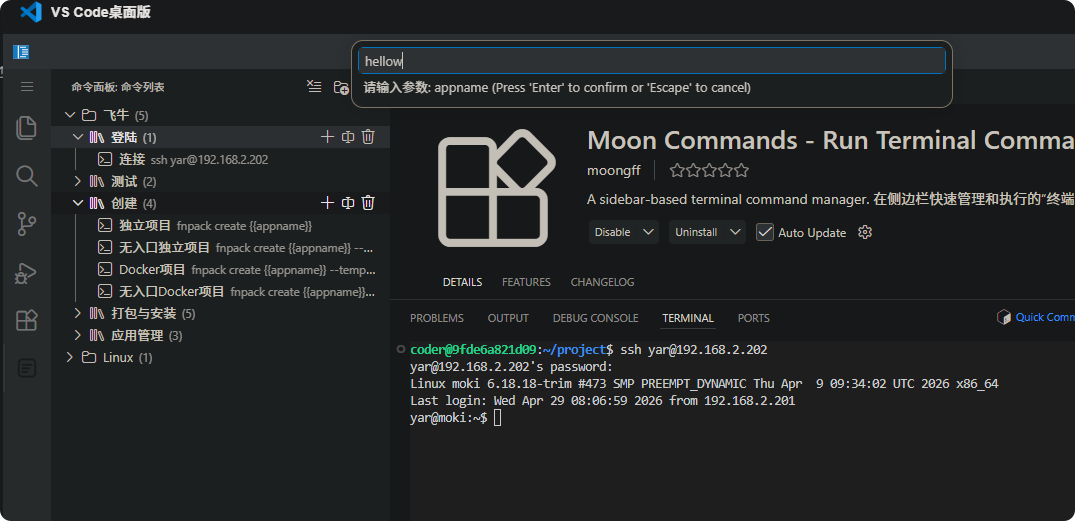Click the terminal icon beside 独立项目
Image resolution: width=1075 pixels, height=521 pixels.
pyautogui.click(x=105, y=225)
